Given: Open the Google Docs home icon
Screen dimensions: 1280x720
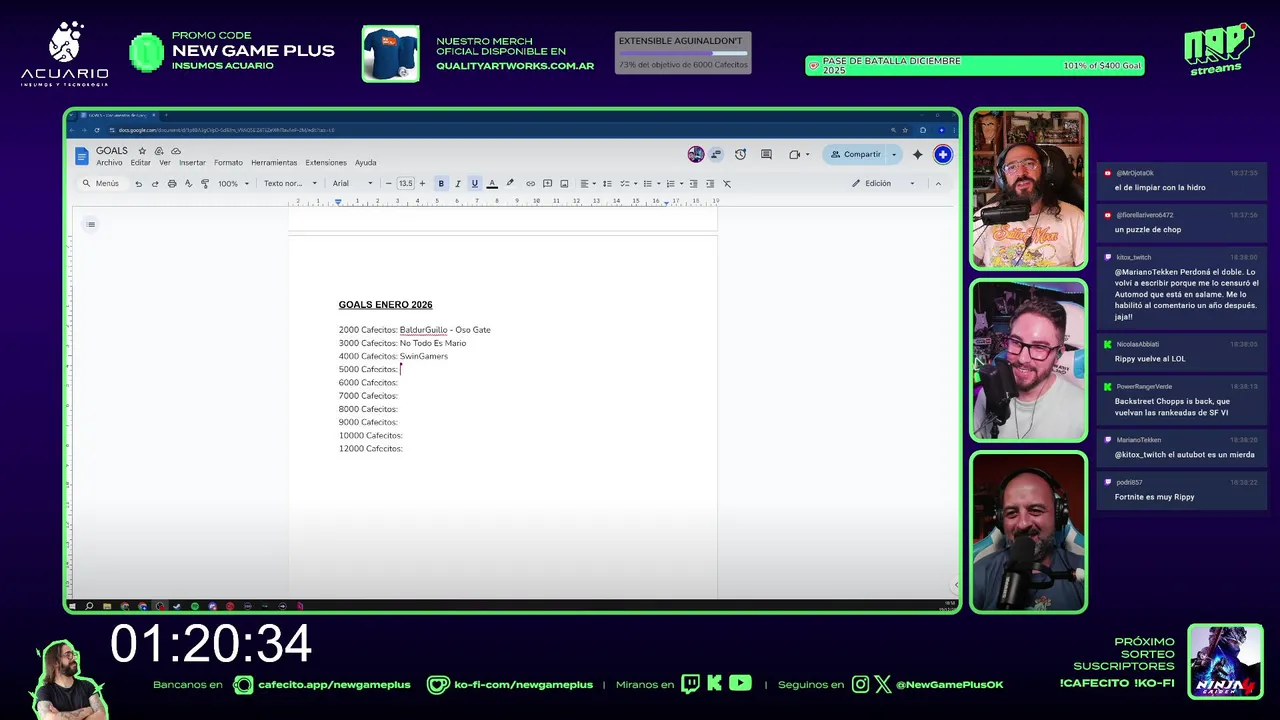Looking at the screenshot, I should 82,156.
